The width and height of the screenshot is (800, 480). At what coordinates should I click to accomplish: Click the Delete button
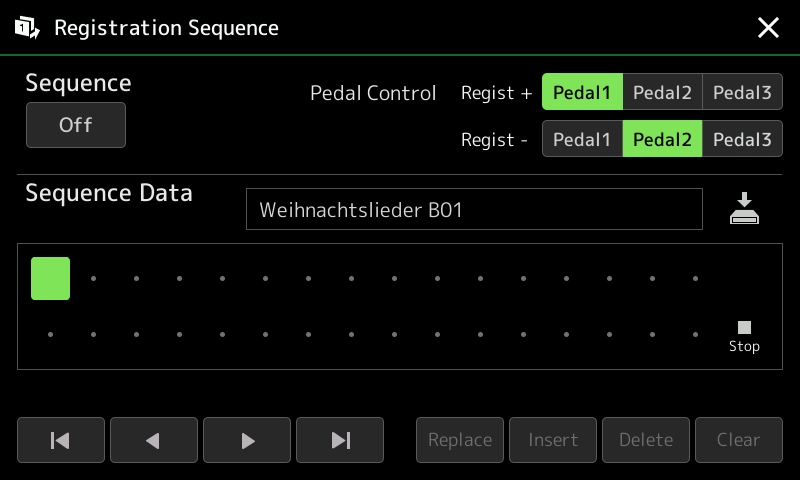coord(646,440)
